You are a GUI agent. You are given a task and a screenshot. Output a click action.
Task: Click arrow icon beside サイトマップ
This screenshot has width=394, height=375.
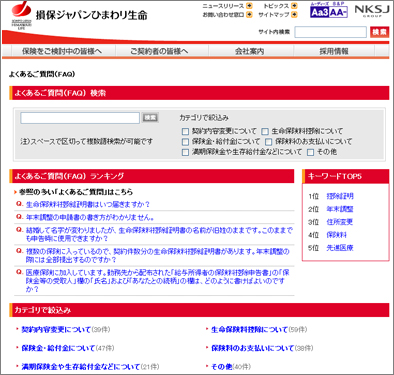tap(294, 15)
